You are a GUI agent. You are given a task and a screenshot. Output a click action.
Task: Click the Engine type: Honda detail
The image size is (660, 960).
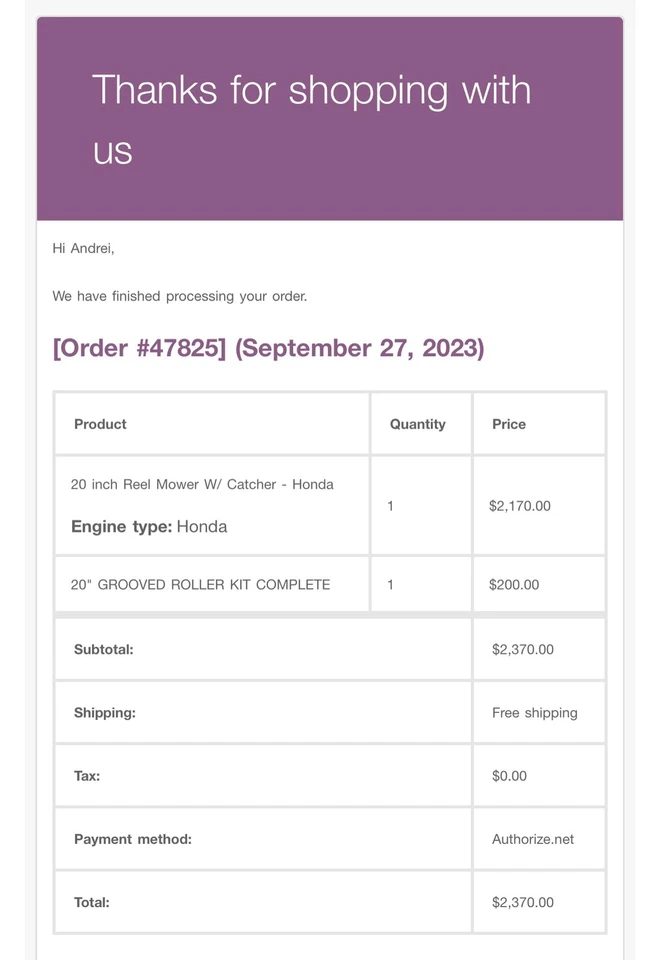pos(149,526)
